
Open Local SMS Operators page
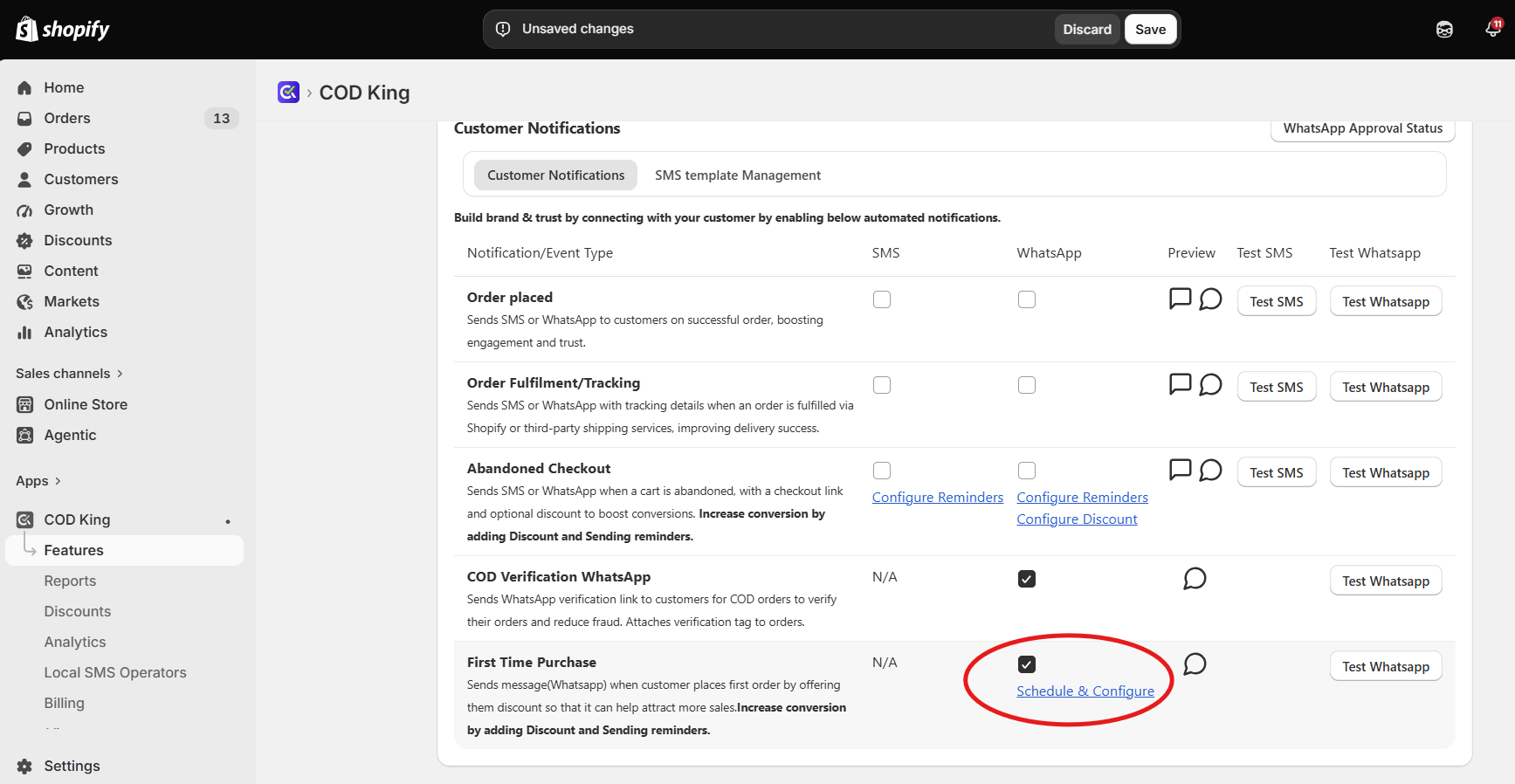coord(115,672)
